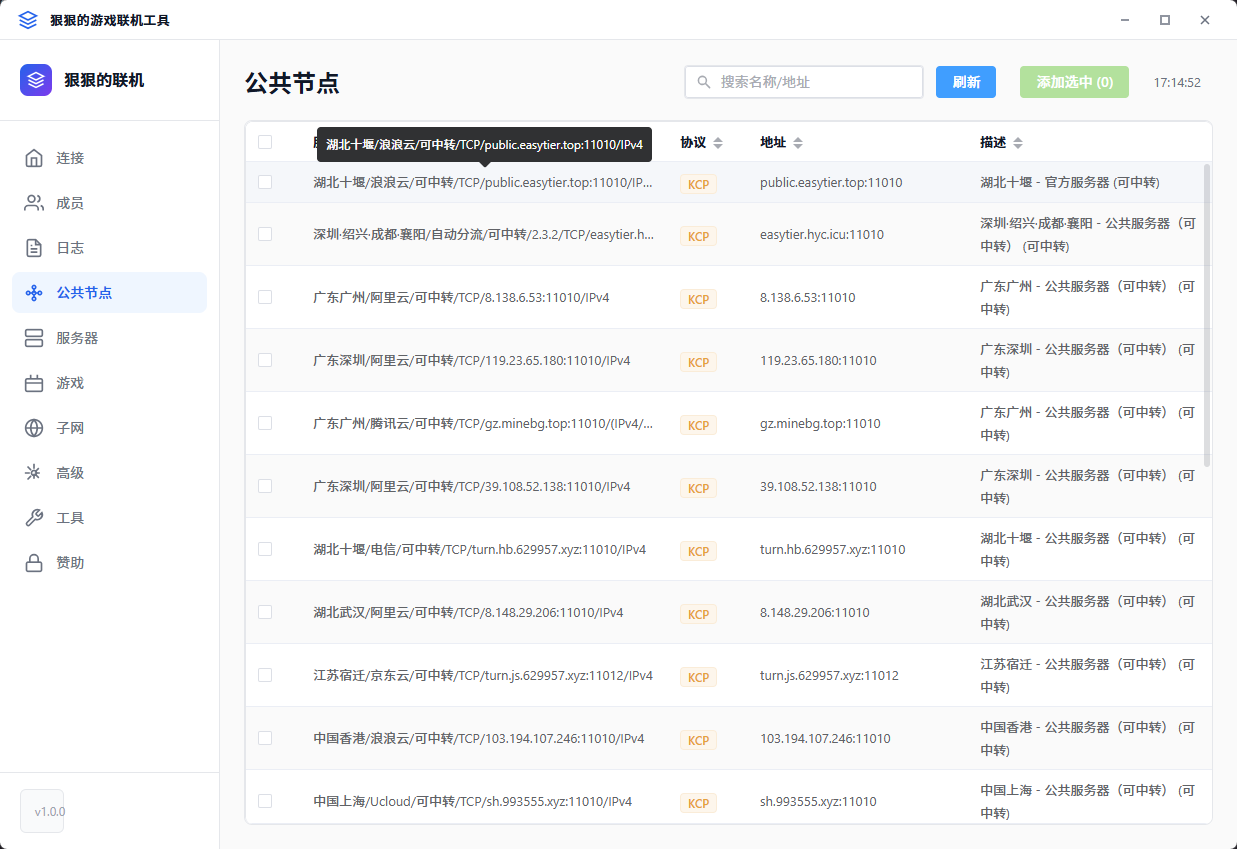Click the vertical scrollbar of the node table

point(1207,315)
